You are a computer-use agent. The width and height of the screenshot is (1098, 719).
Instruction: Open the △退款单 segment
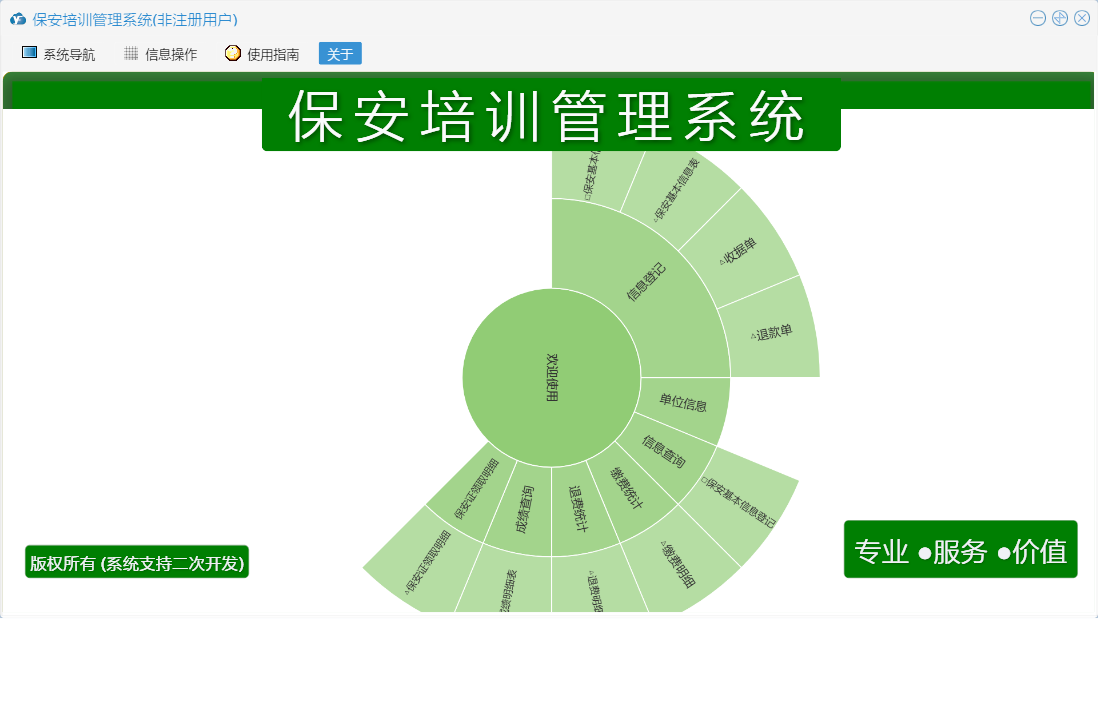pyautogui.click(x=772, y=332)
